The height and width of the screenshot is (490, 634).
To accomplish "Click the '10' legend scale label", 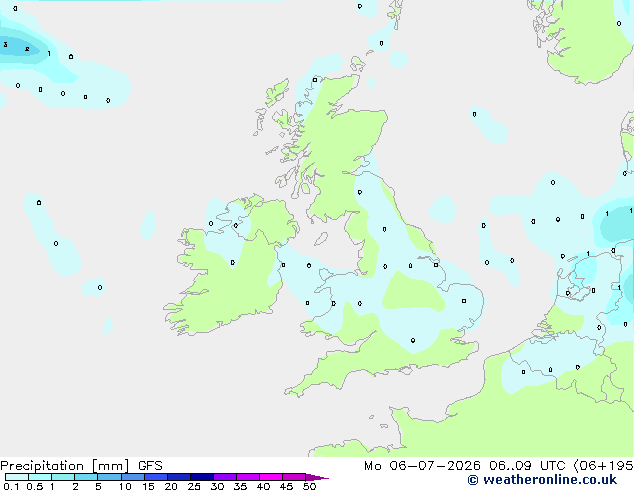I will click(125, 486).
